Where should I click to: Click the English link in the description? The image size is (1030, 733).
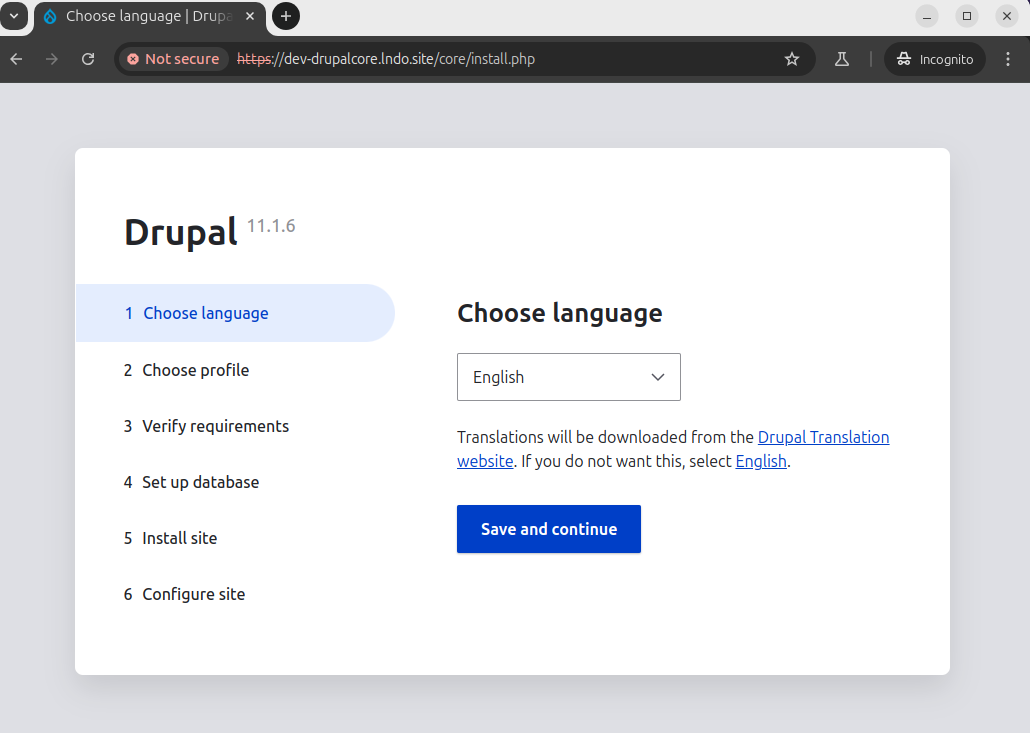coord(761,462)
